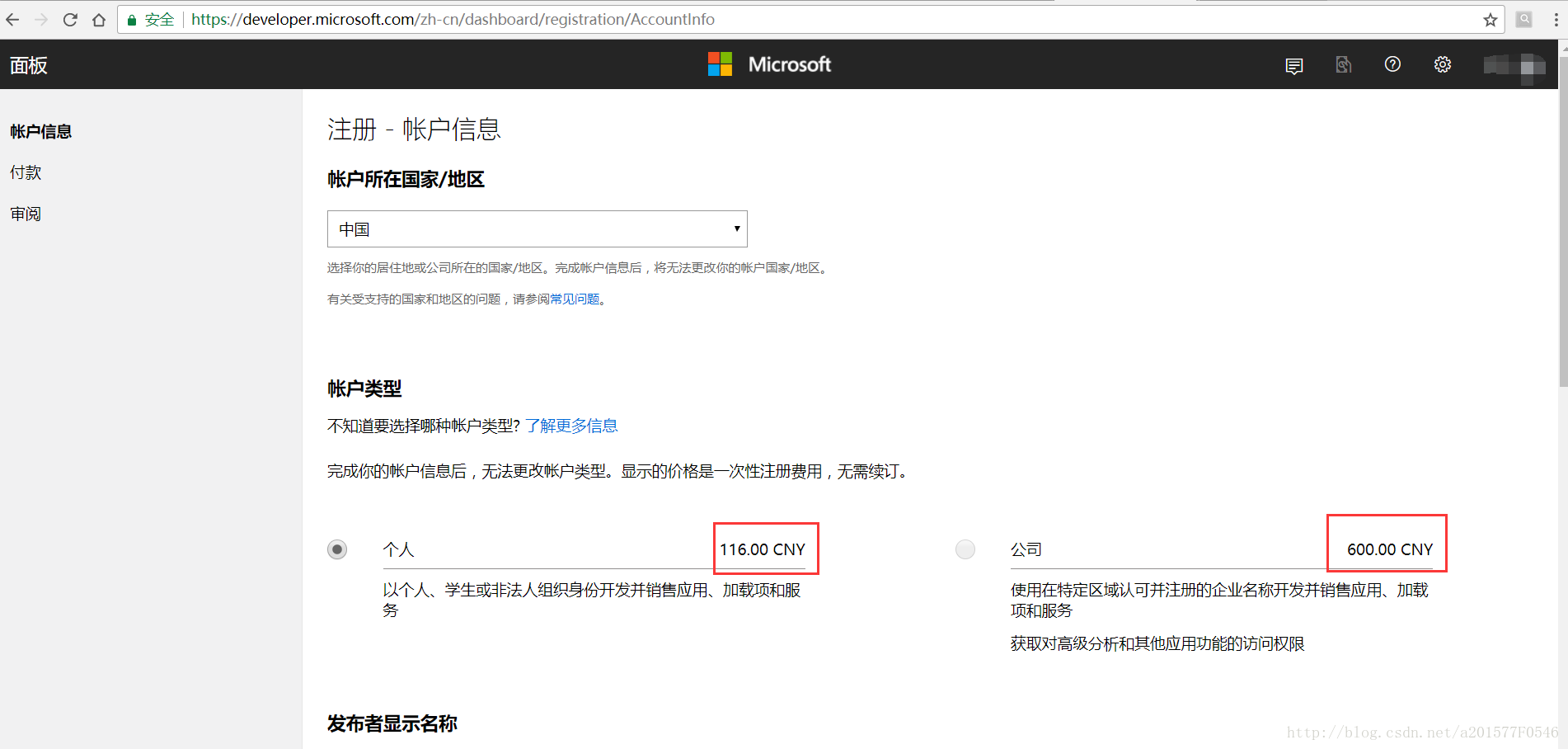Click the 帐户所在国家/地区 heading
Image resolution: width=1568 pixels, height=749 pixels.
406,179
